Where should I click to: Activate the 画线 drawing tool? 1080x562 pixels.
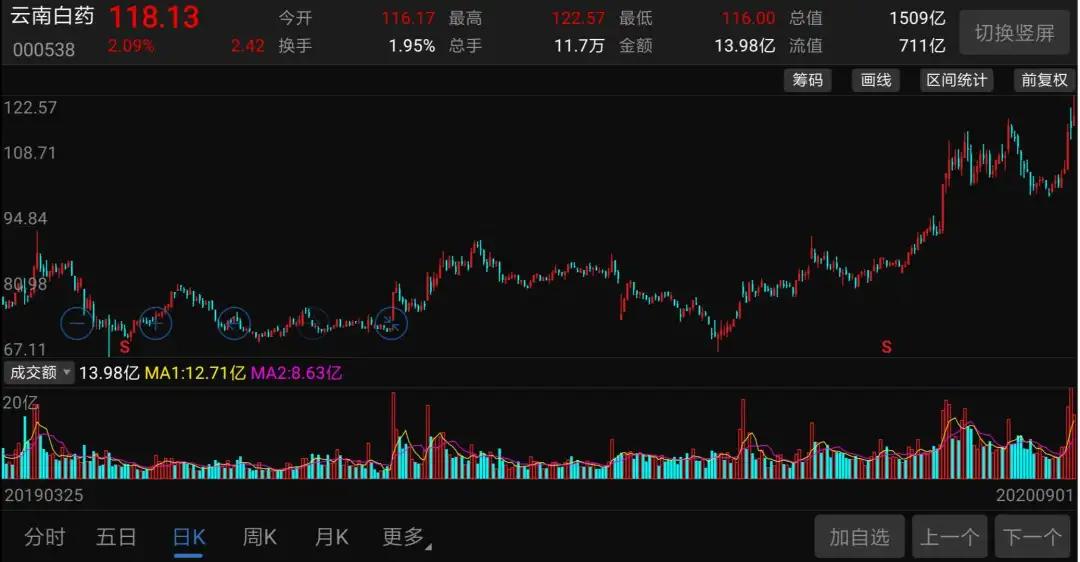pyautogui.click(x=875, y=80)
